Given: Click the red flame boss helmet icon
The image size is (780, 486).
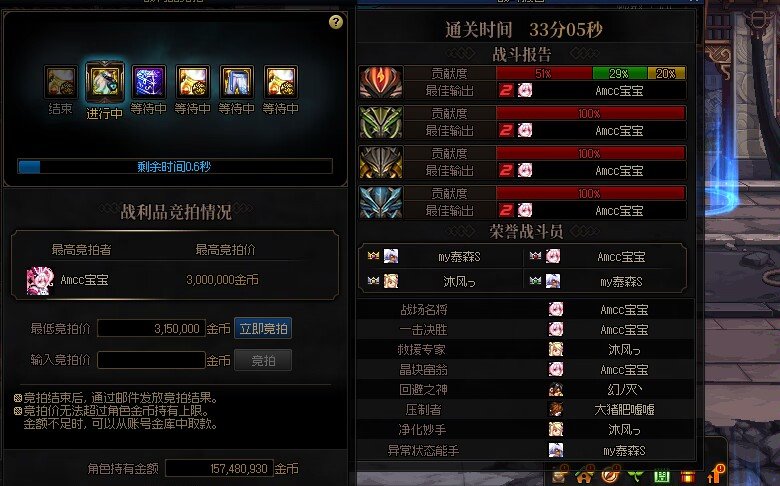Looking at the screenshot, I should [381, 82].
